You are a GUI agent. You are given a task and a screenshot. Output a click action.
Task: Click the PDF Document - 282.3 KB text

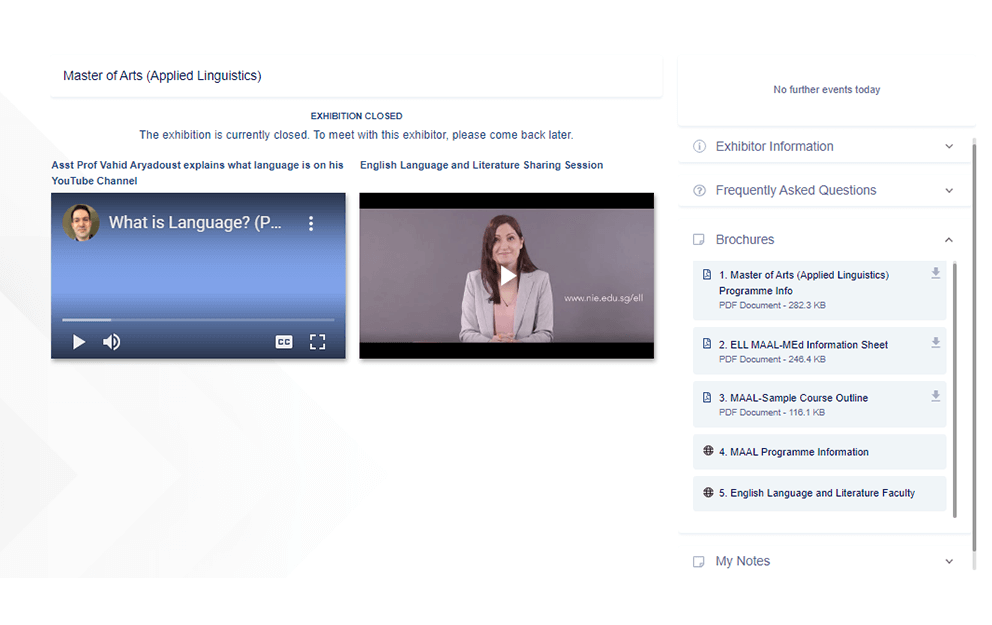point(772,306)
